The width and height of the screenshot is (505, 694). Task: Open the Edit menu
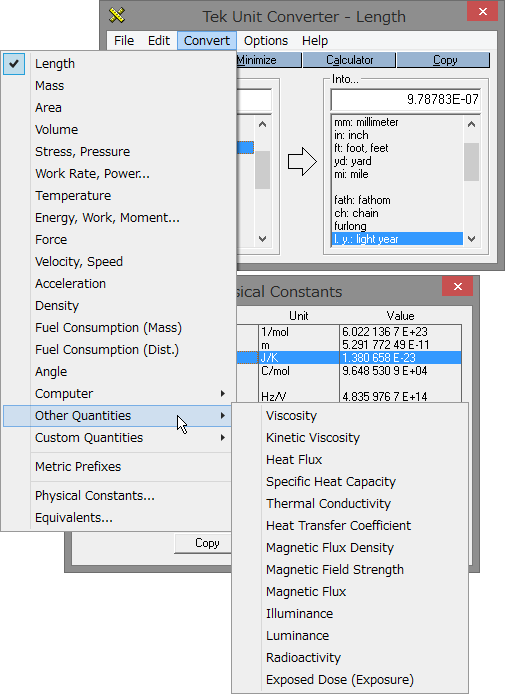pyautogui.click(x=159, y=41)
